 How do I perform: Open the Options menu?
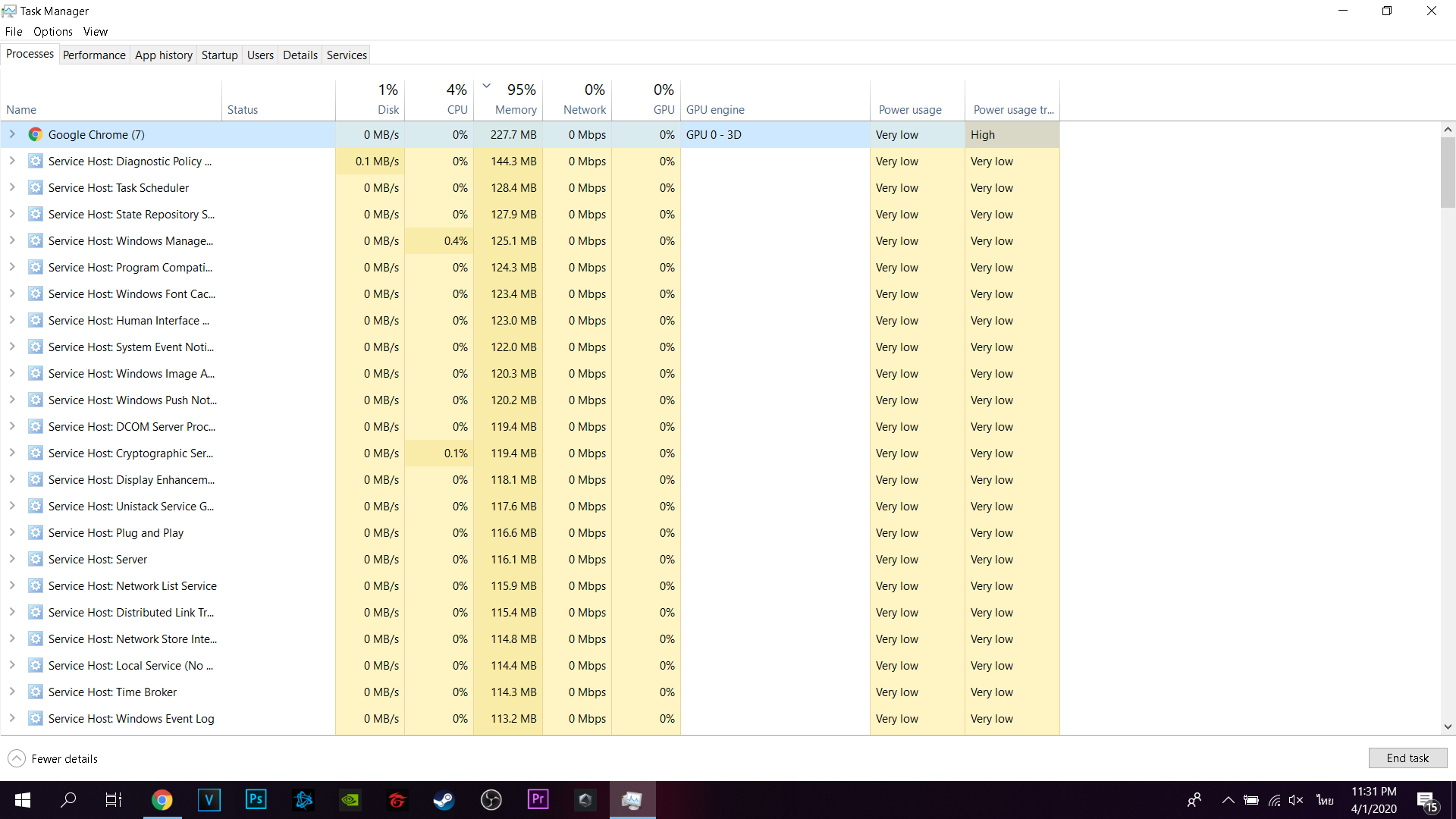[52, 31]
